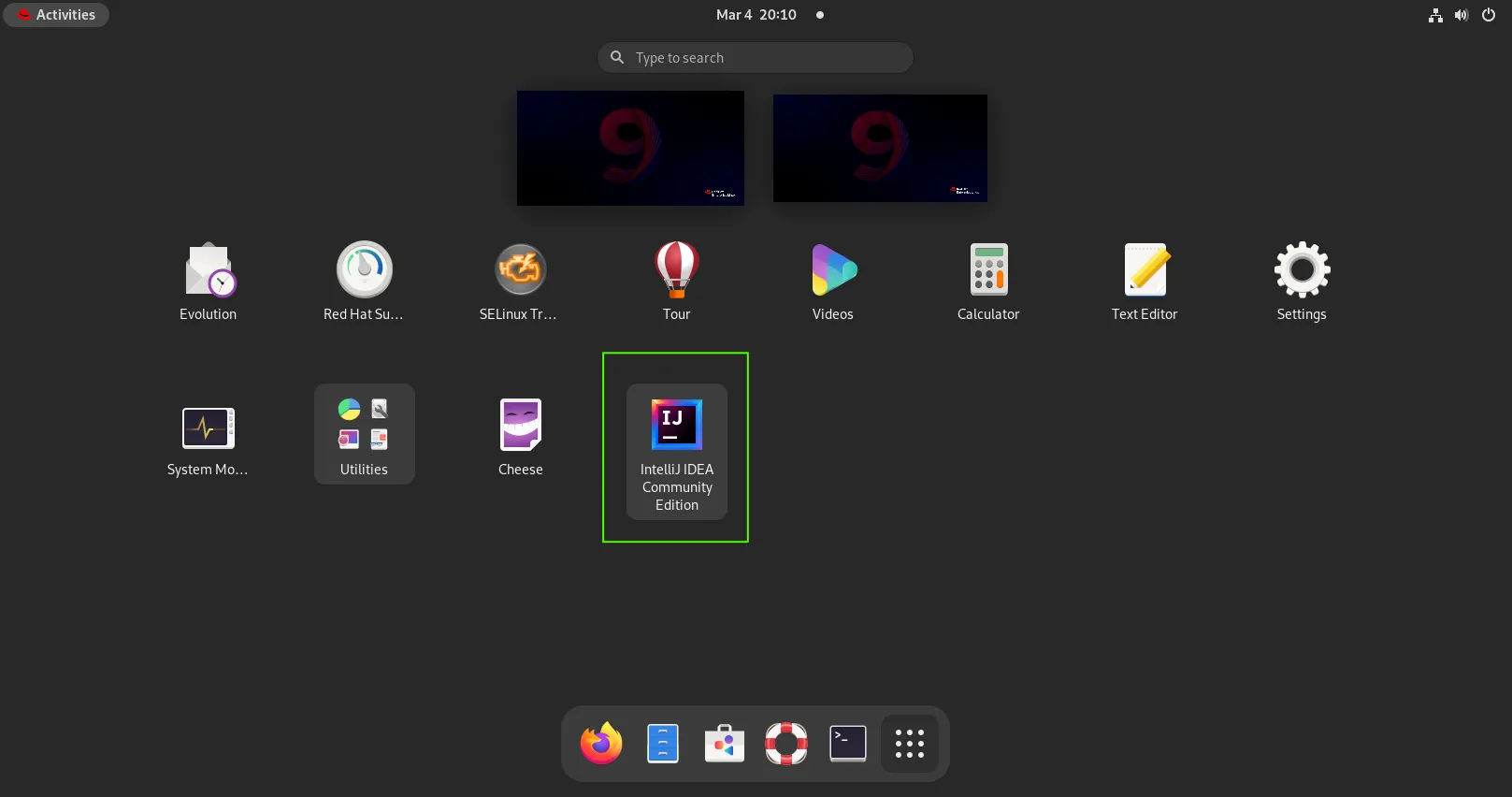Open Red Hat Subscription Manager icon
1512x797 pixels.
[364, 281]
